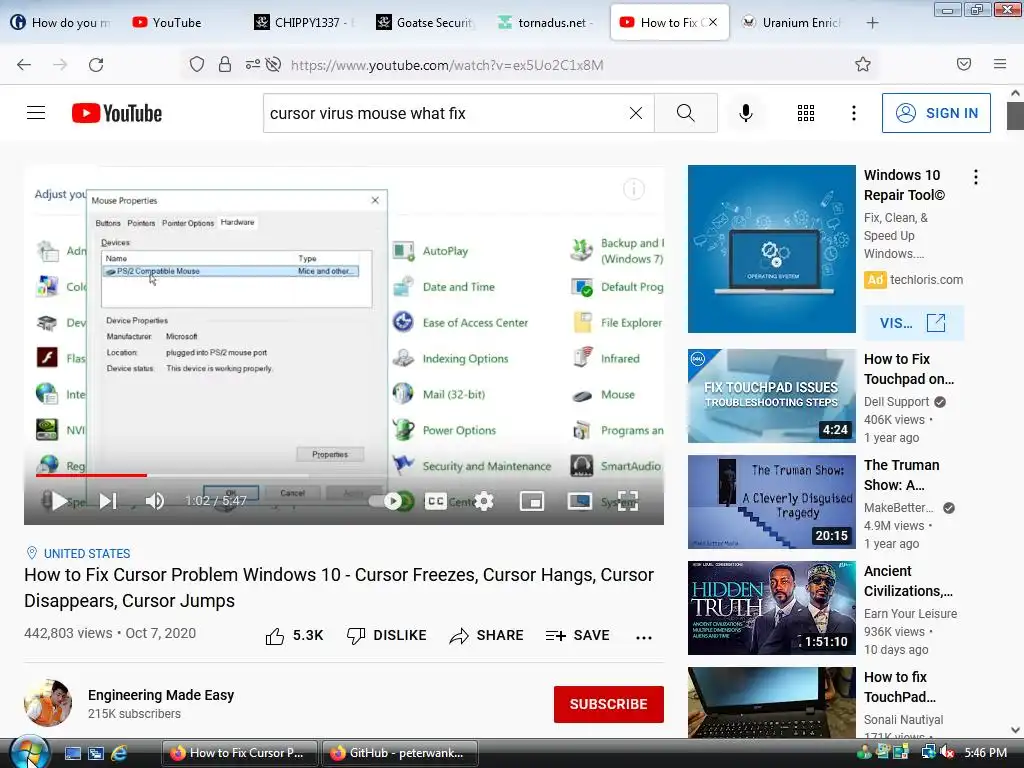The image size is (1024, 768).
Task: Click Show Desktop quick launch icon
Action: (72, 753)
